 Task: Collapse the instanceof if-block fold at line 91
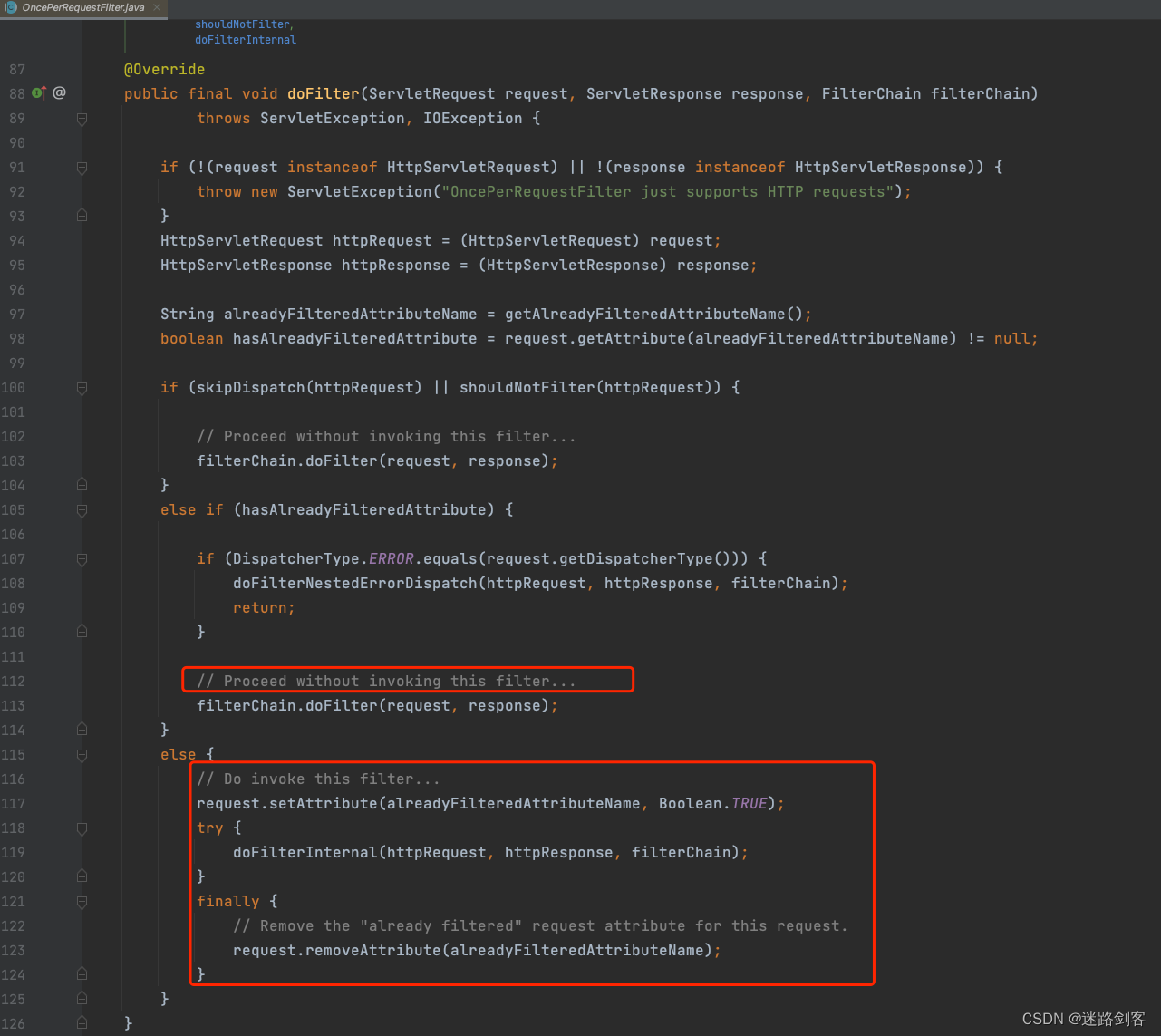[82, 167]
